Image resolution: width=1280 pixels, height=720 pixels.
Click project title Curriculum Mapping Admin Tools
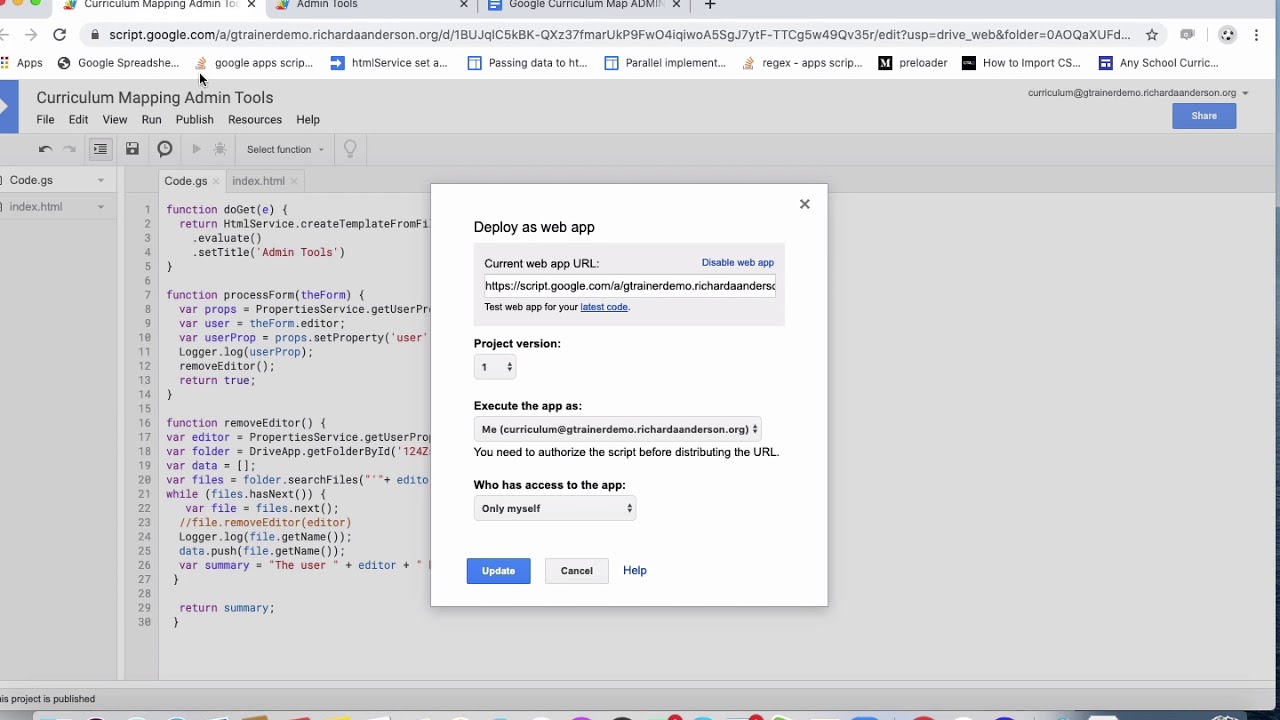click(155, 98)
